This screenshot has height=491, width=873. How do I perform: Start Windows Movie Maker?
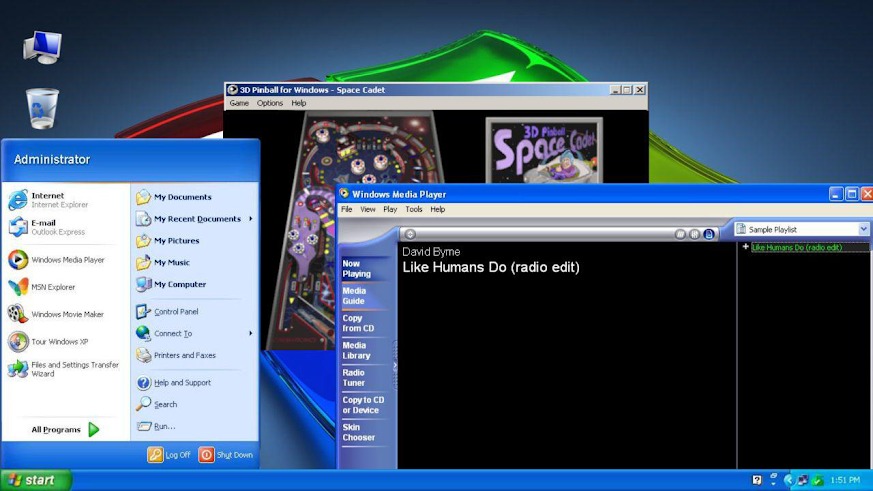pos(66,314)
